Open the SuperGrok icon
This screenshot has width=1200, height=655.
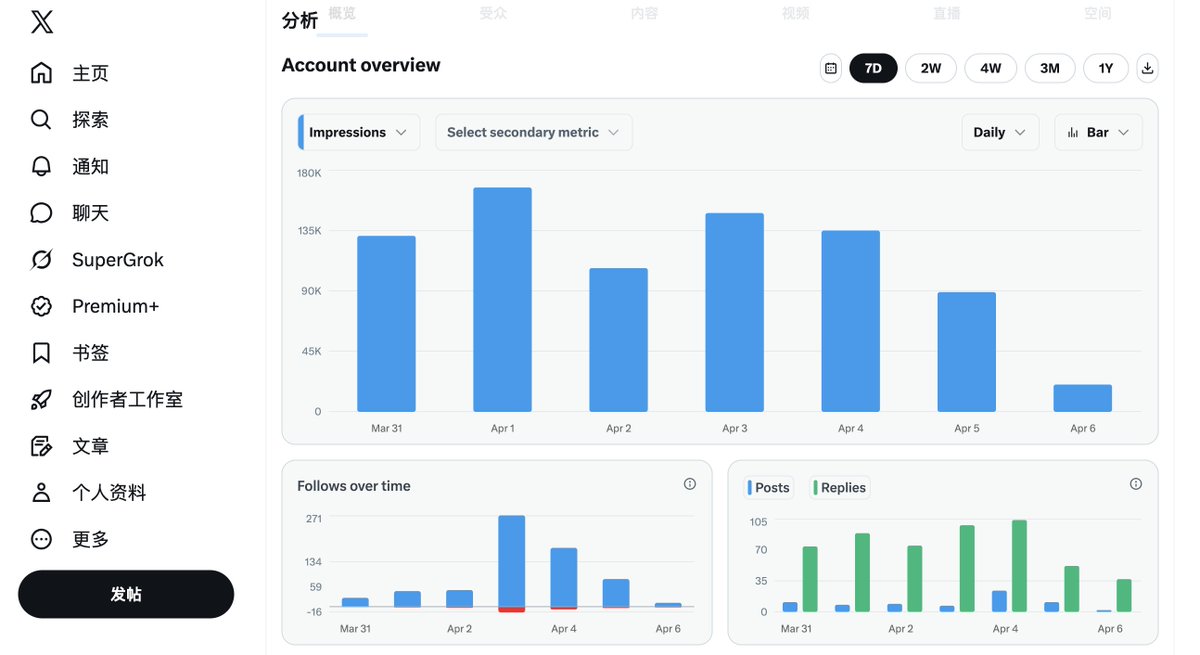41,260
